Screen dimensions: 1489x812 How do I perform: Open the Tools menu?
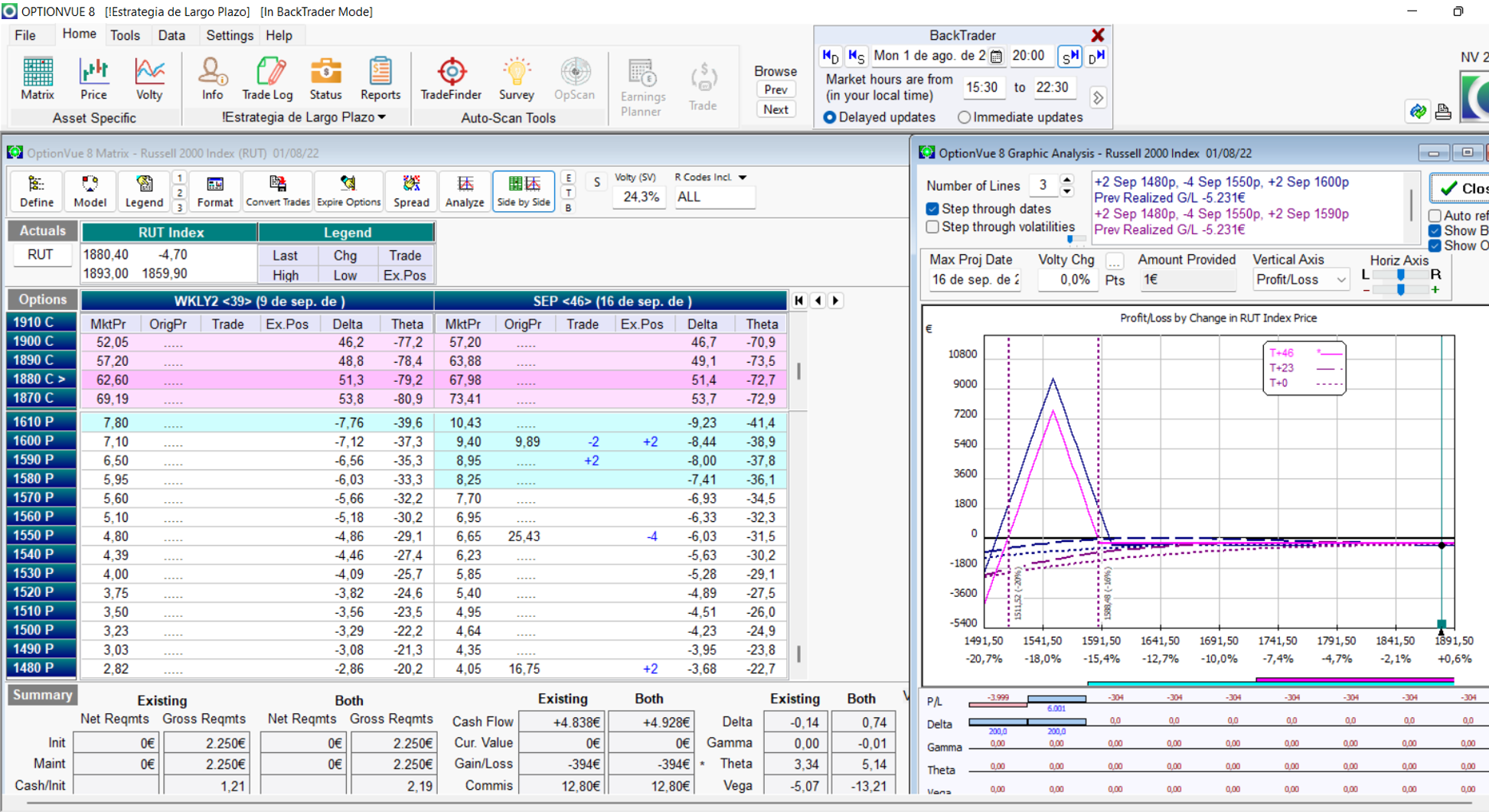125,35
